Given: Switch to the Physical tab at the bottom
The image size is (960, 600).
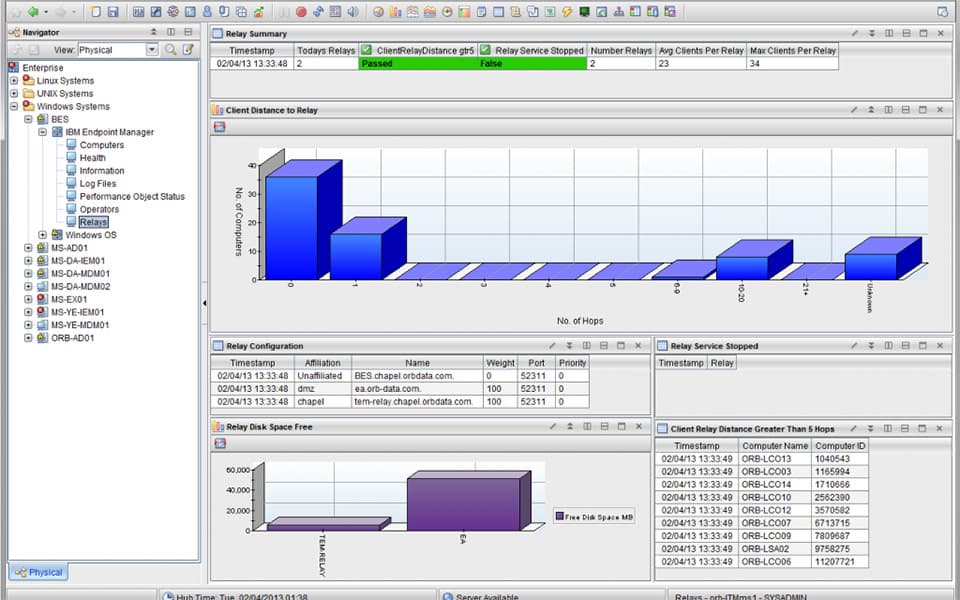Looking at the screenshot, I should [x=39, y=572].
